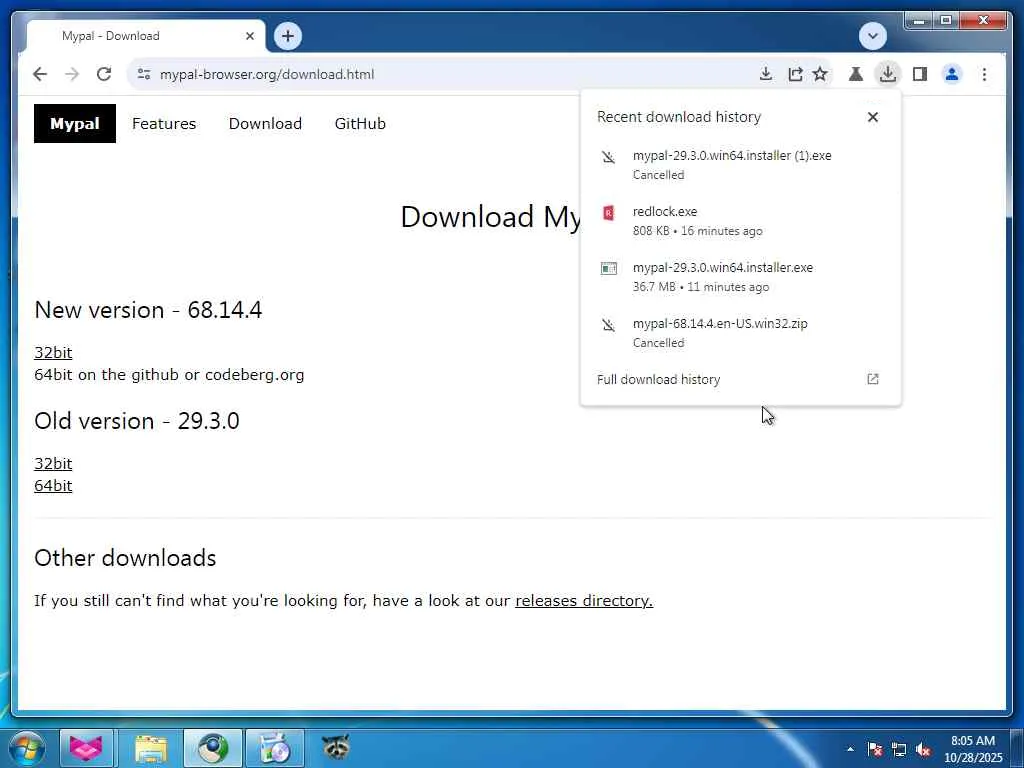Open the Features nav item
The width and height of the screenshot is (1024, 768).
164,123
